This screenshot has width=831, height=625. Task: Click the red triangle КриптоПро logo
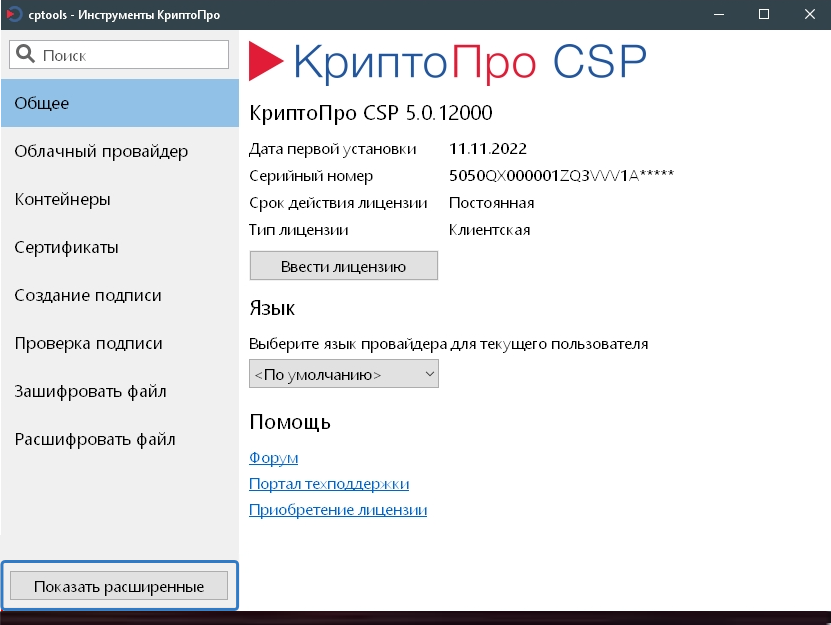266,61
